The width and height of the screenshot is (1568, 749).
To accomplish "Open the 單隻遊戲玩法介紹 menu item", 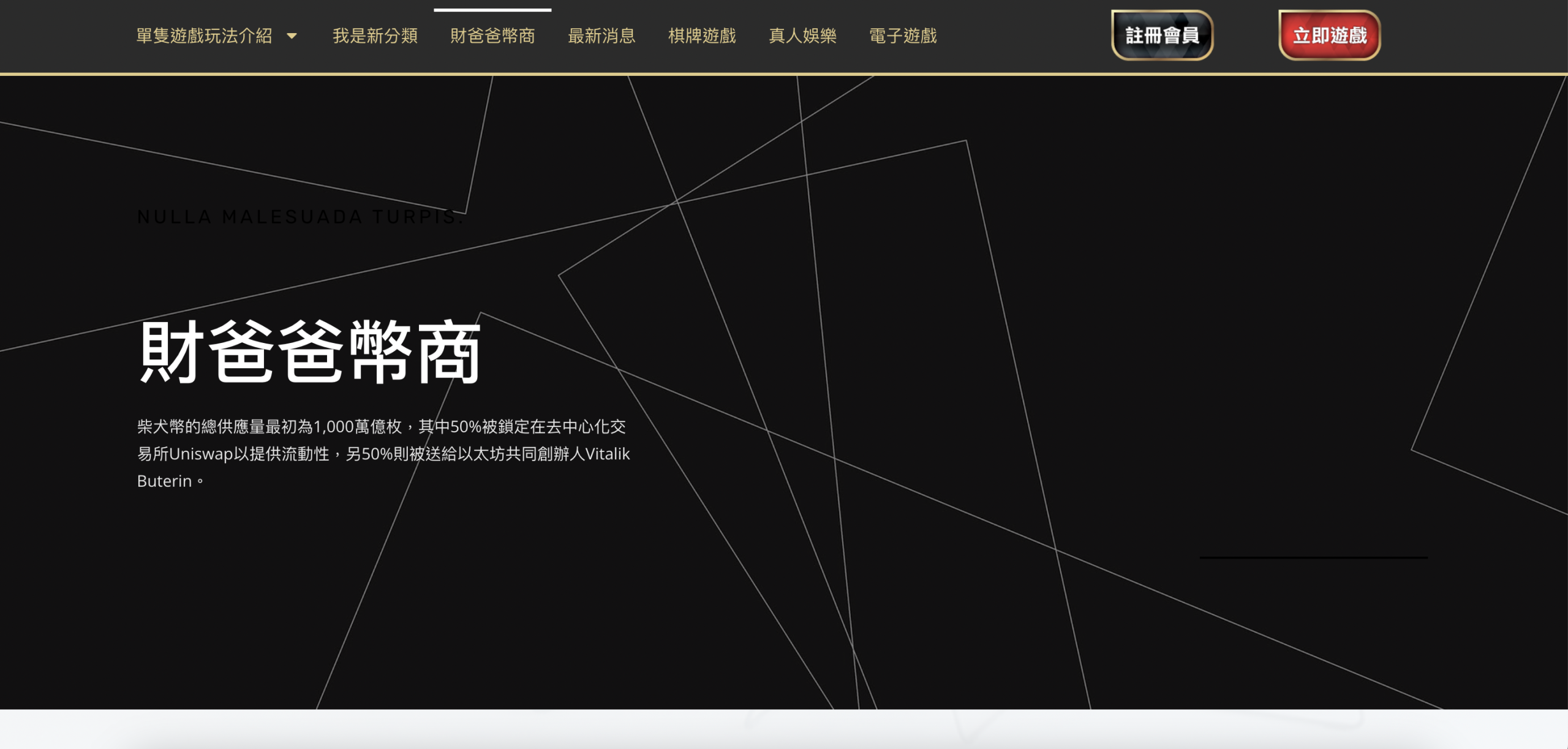I will [204, 36].
